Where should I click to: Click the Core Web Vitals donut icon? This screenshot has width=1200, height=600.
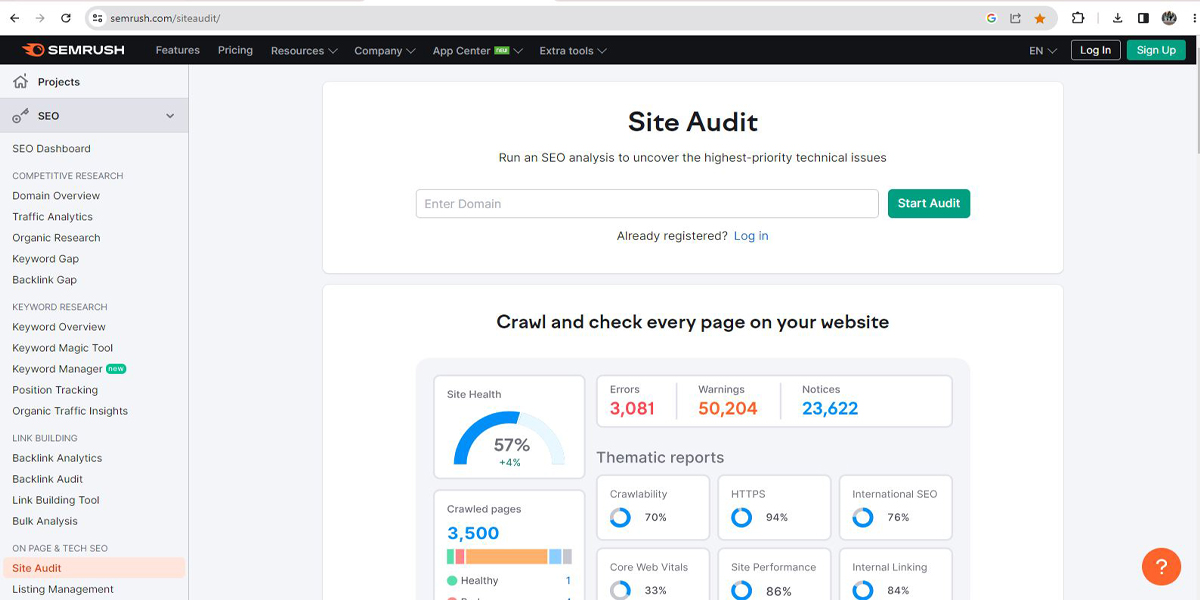point(620,590)
